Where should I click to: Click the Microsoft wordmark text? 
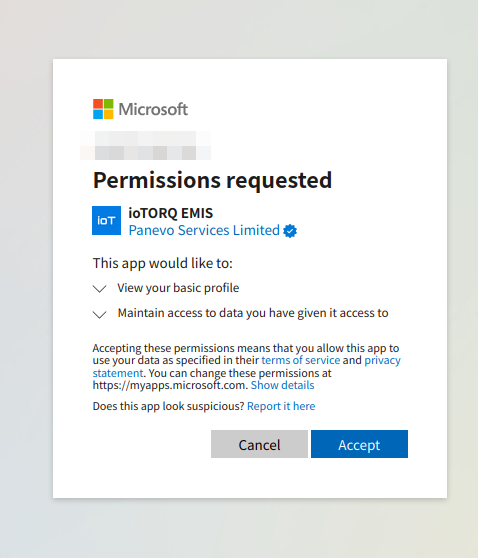tap(153, 109)
